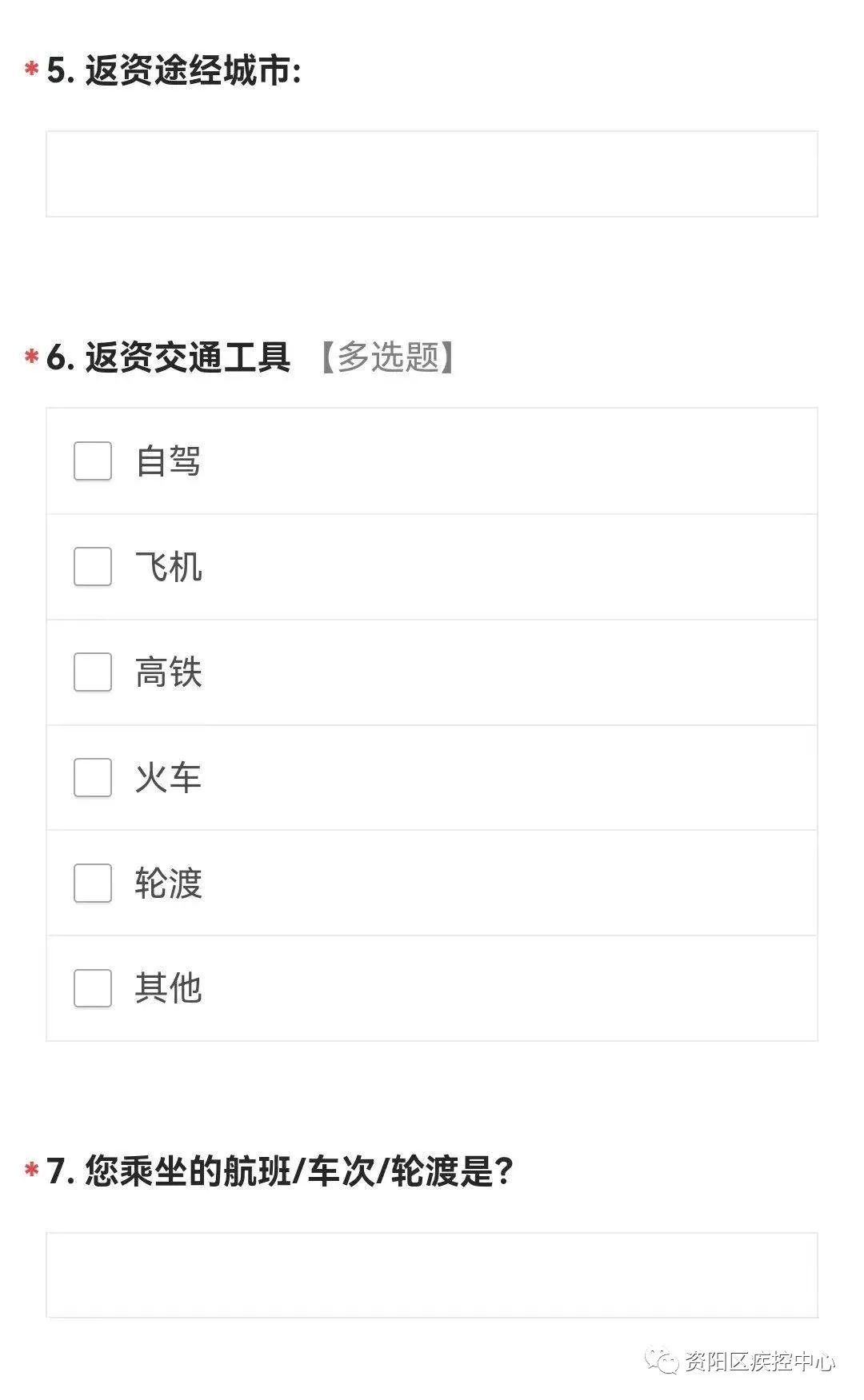Tap the 火车 option label text
This screenshot has height=1400, width=864.
click(x=168, y=778)
